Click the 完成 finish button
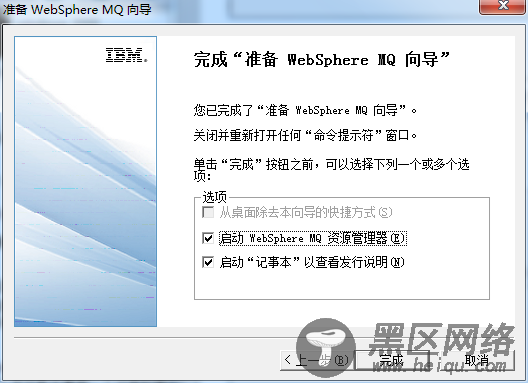Image resolution: width=528 pixels, height=383 pixels. click(393, 360)
